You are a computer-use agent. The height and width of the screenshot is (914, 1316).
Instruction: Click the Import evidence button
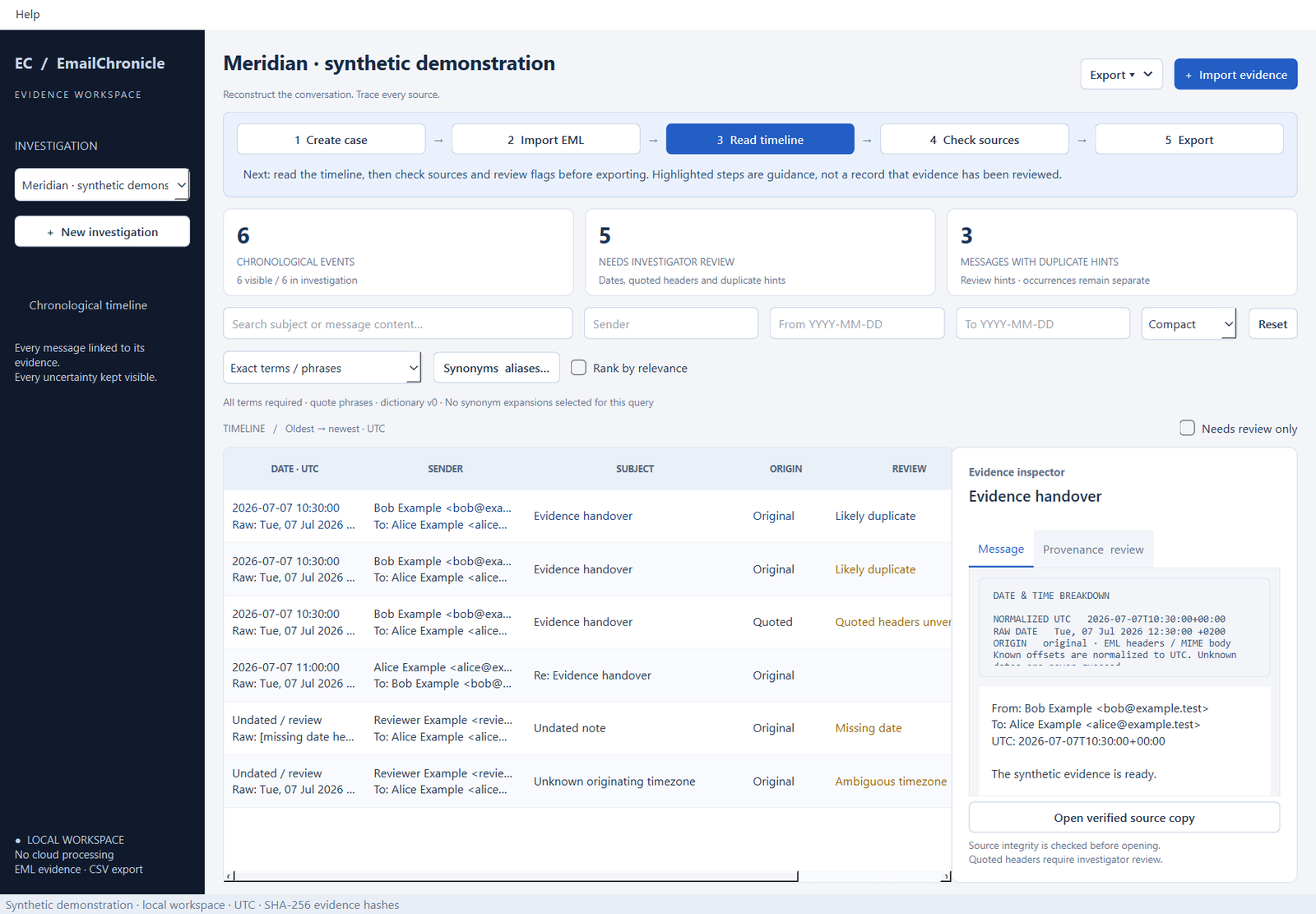point(1235,75)
